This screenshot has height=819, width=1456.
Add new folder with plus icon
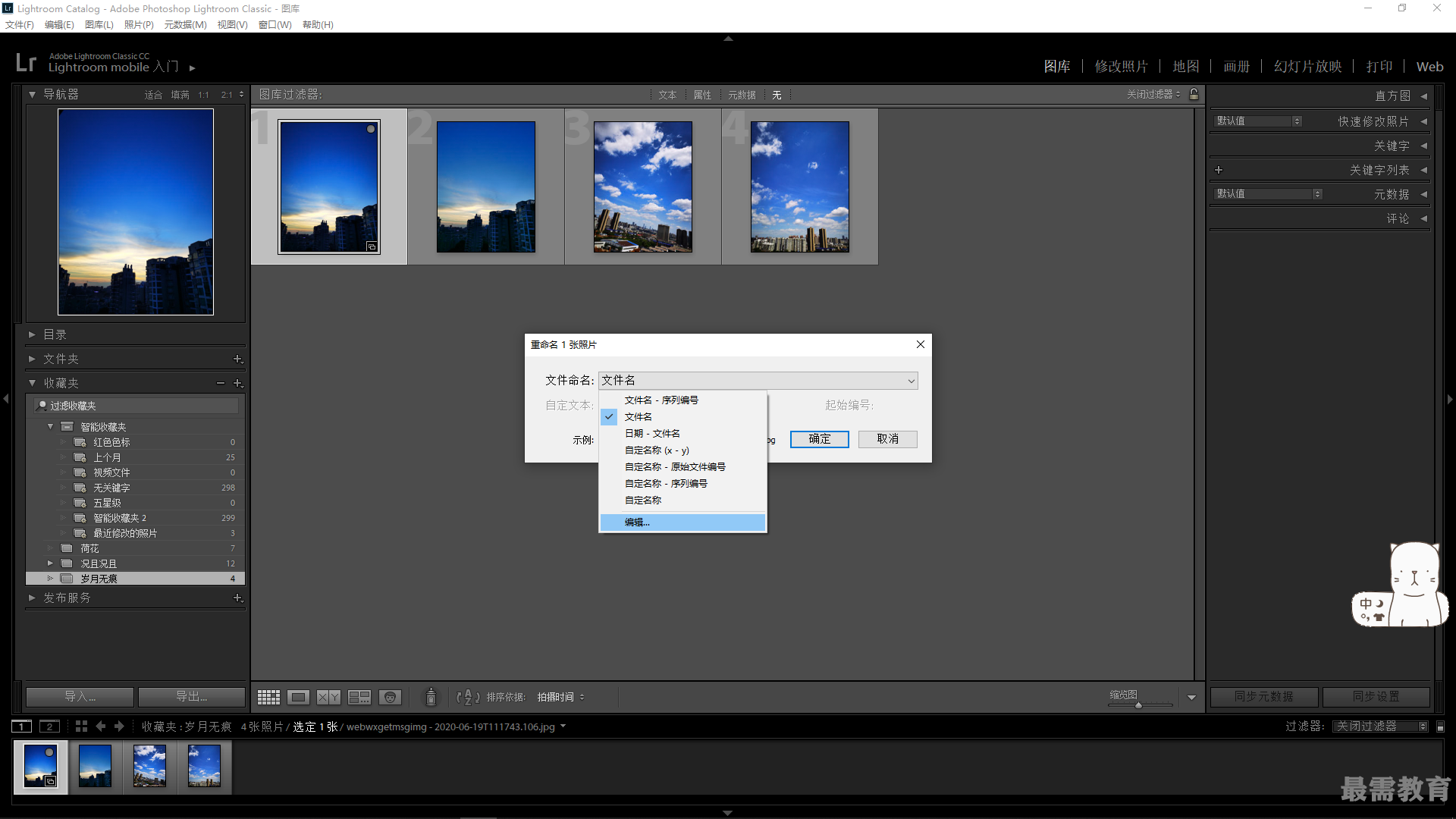coord(237,359)
